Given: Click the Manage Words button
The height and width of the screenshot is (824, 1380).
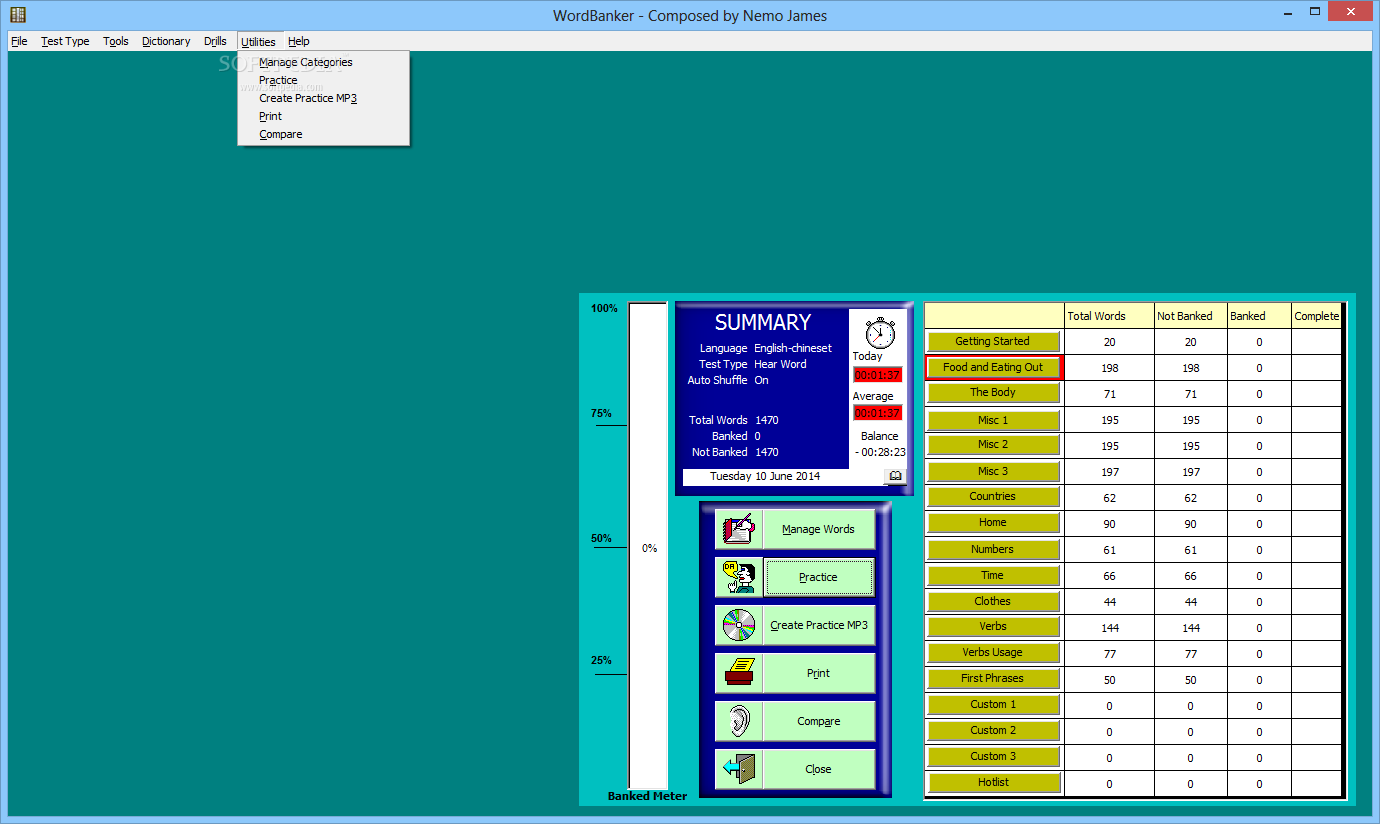Looking at the screenshot, I should pos(818,529).
